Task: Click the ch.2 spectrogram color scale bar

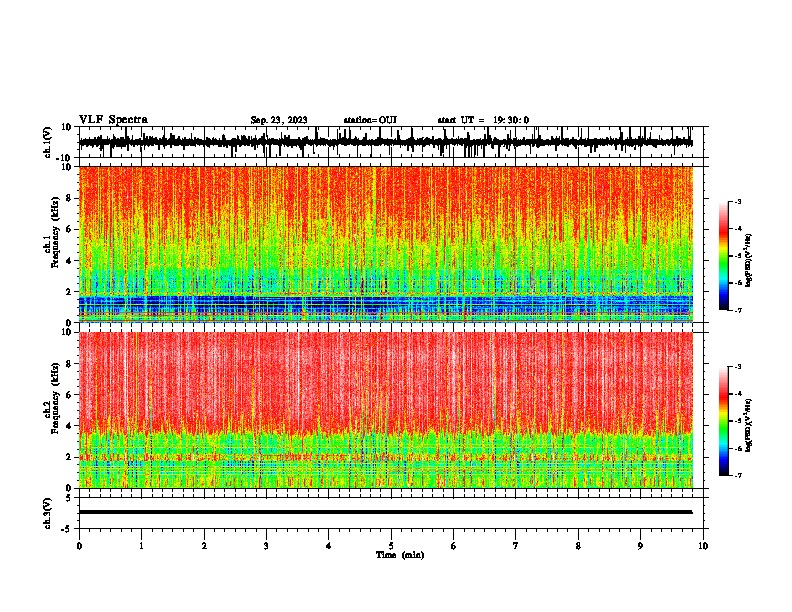Action: [724, 421]
